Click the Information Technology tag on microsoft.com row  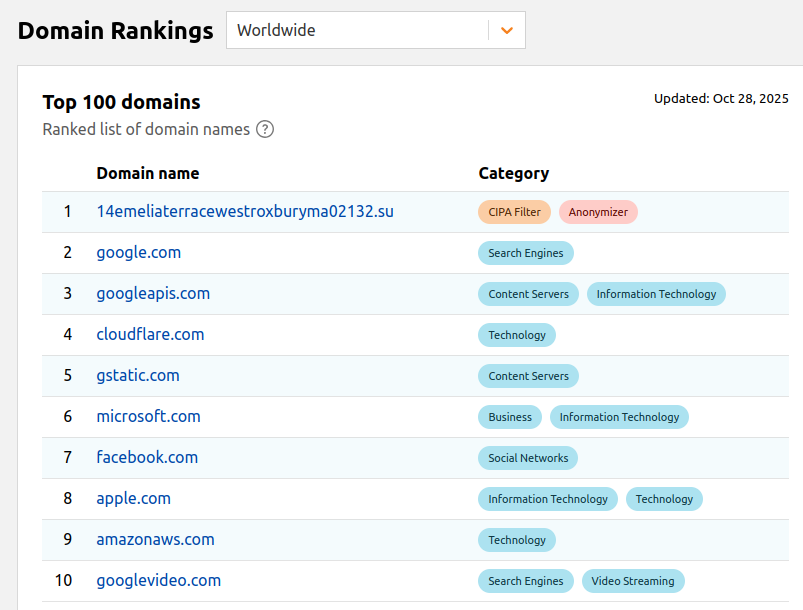(x=619, y=417)
